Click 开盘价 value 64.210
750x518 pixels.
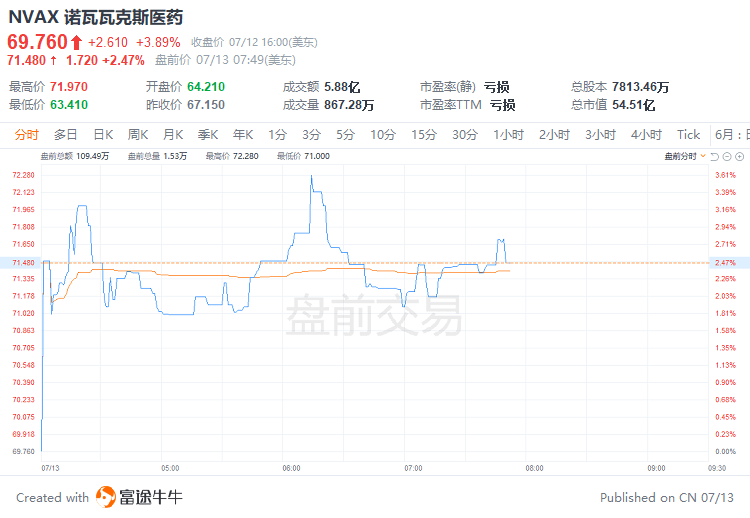(206, 87)
